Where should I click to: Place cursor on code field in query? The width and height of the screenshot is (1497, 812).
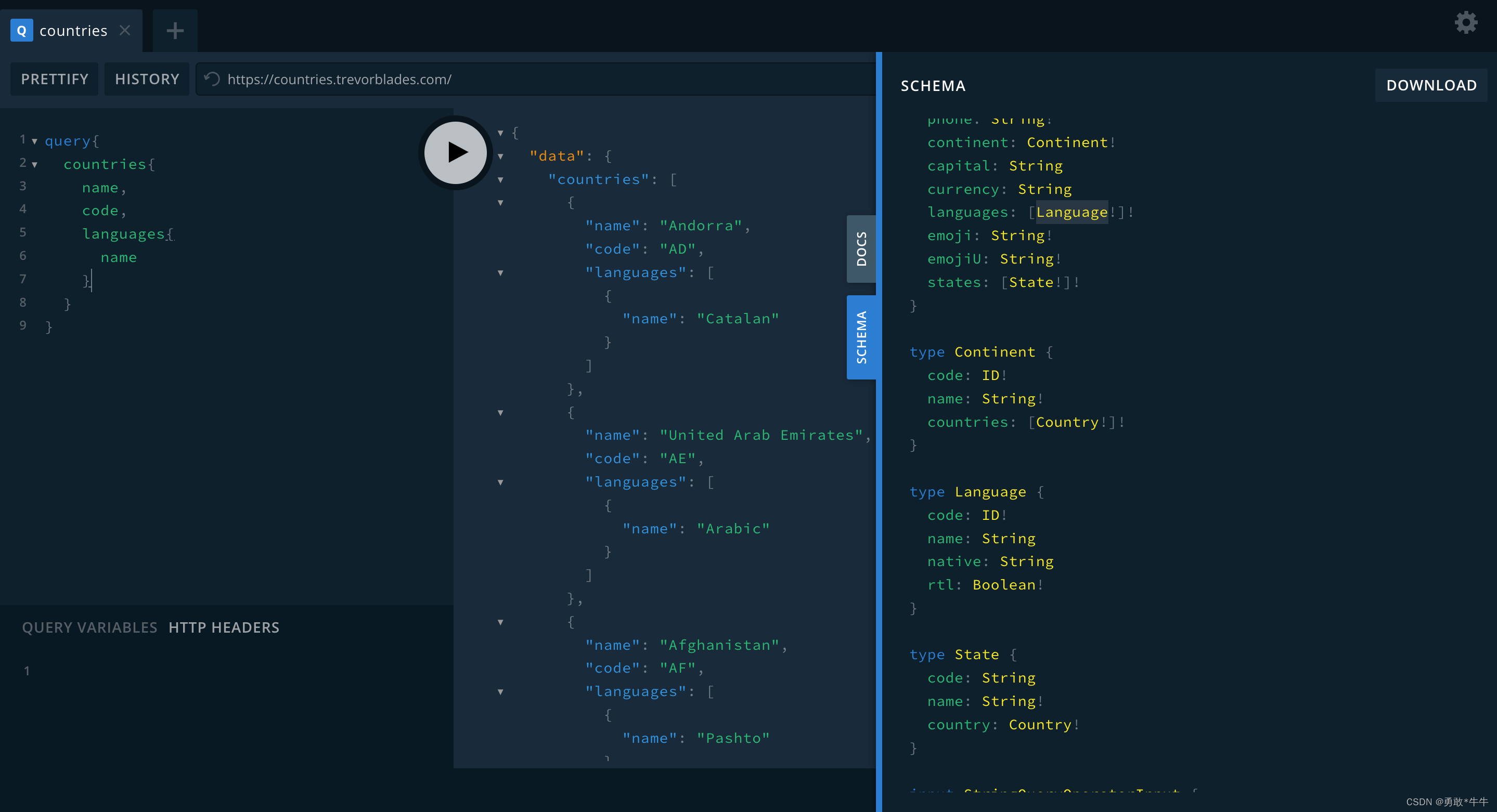pos(100,211)
